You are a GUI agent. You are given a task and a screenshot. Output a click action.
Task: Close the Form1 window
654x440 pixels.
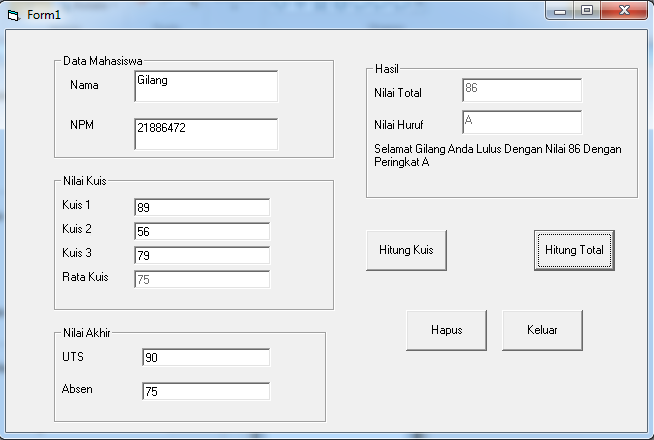coord(624,11)
